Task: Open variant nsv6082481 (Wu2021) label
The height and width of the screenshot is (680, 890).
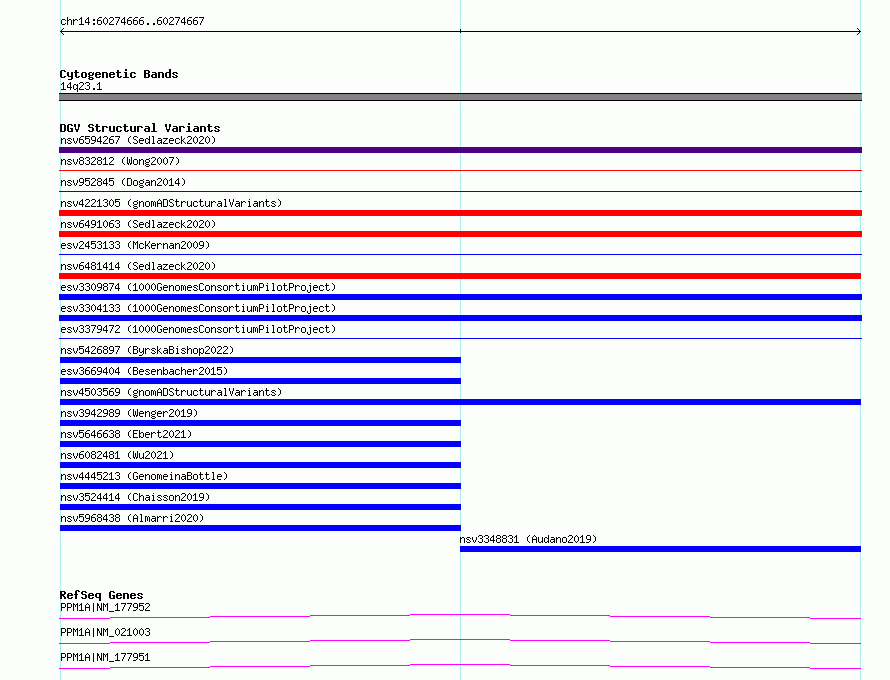Action: pyautogui.click(x=117, y=455)
